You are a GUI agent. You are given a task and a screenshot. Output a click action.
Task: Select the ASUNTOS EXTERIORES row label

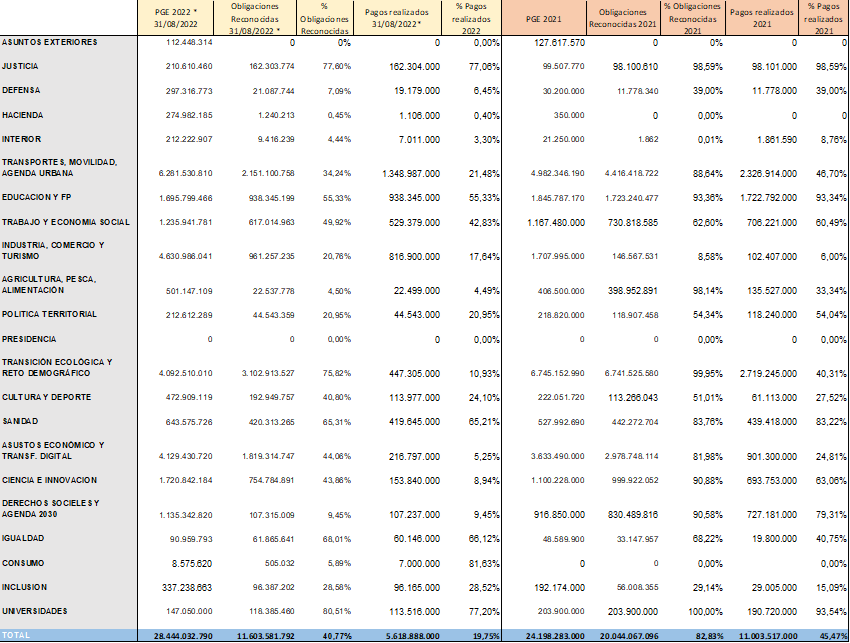pos(50,43)
